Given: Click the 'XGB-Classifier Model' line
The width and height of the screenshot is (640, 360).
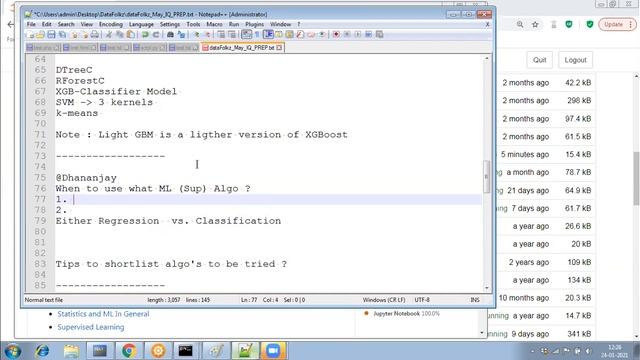Looking at the screenshot, I should point(117,91).
